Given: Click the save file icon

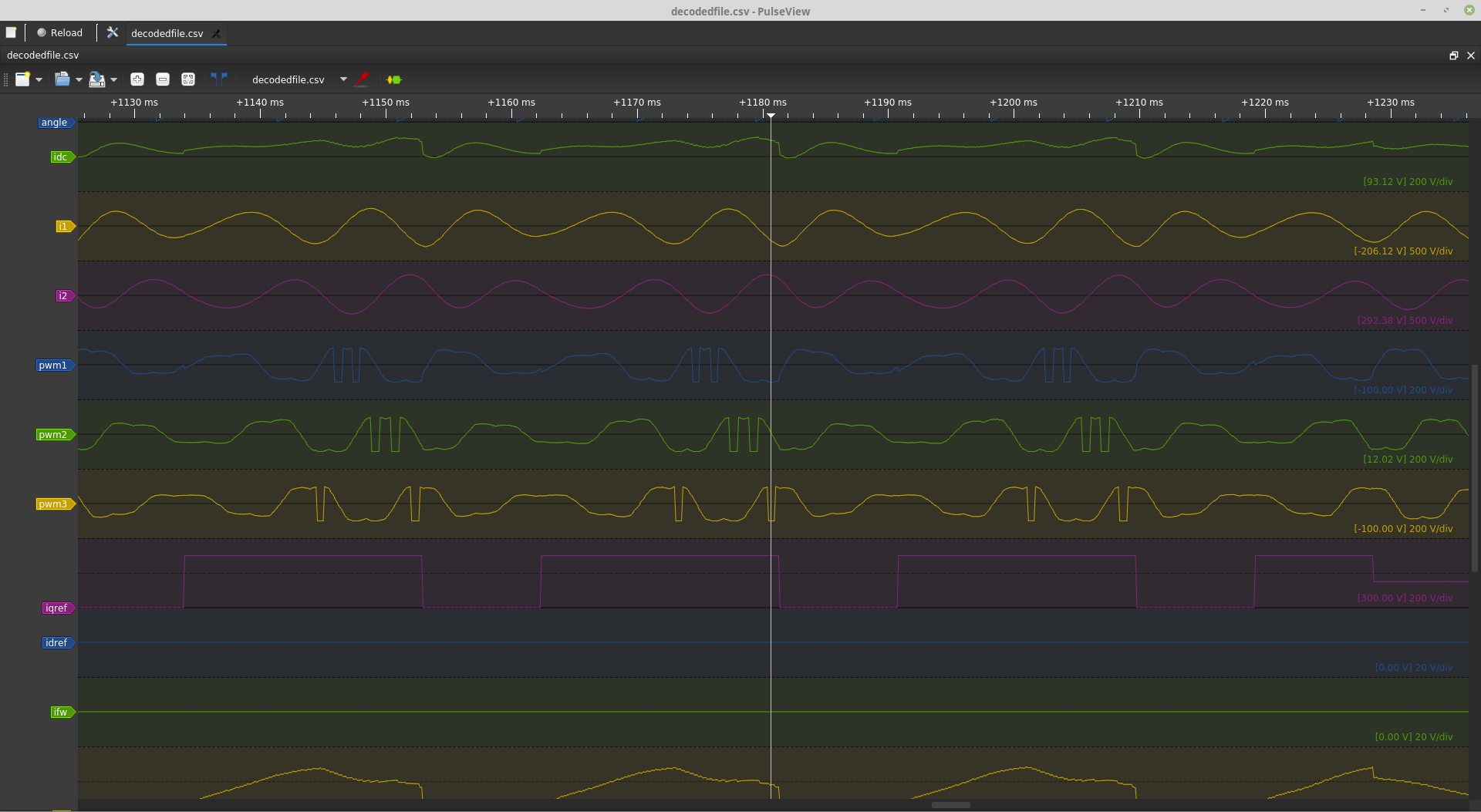Looking at the screenshot, I should (x=96, y=79).
